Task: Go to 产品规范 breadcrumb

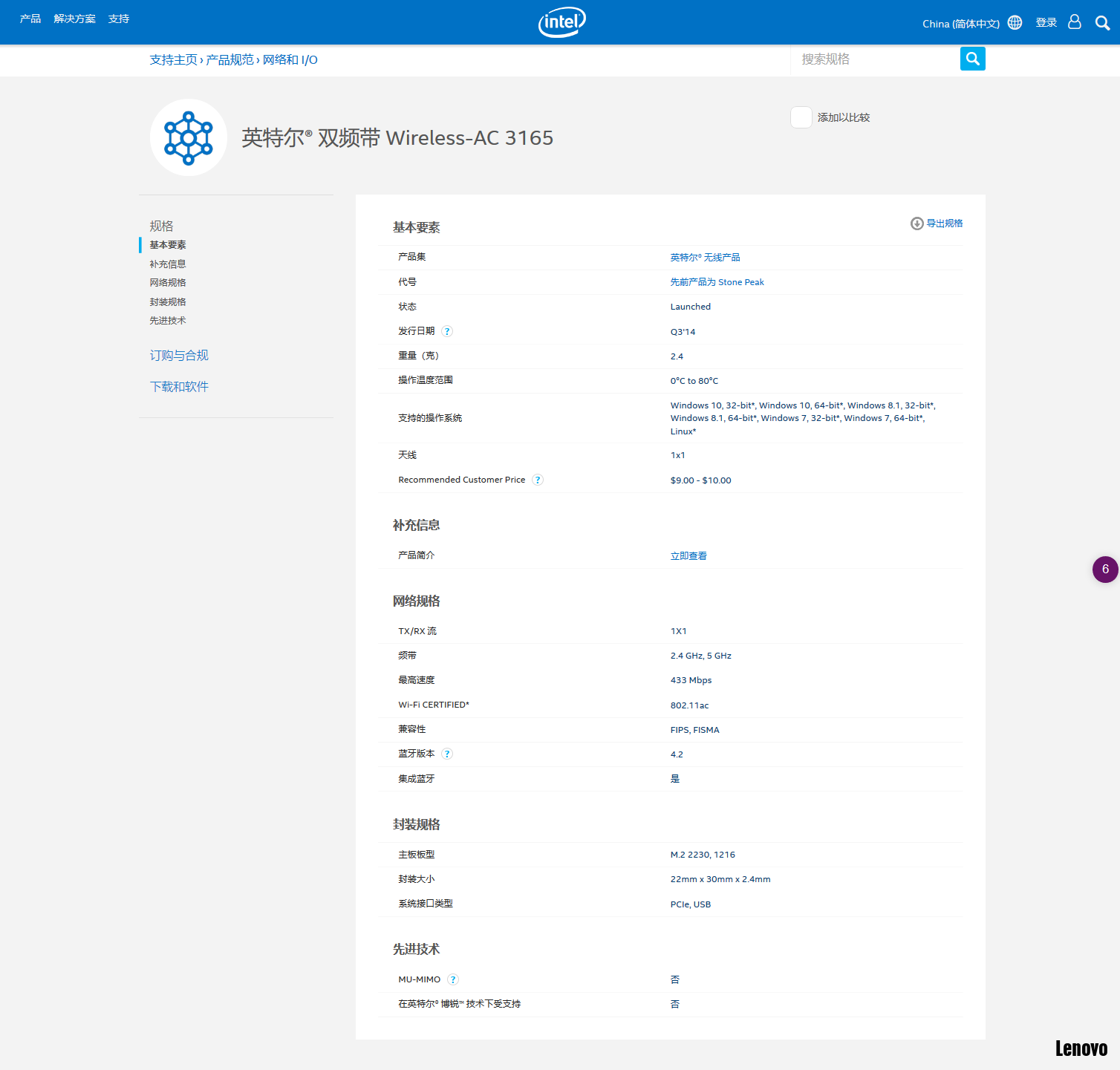Action: pos(230,59)
